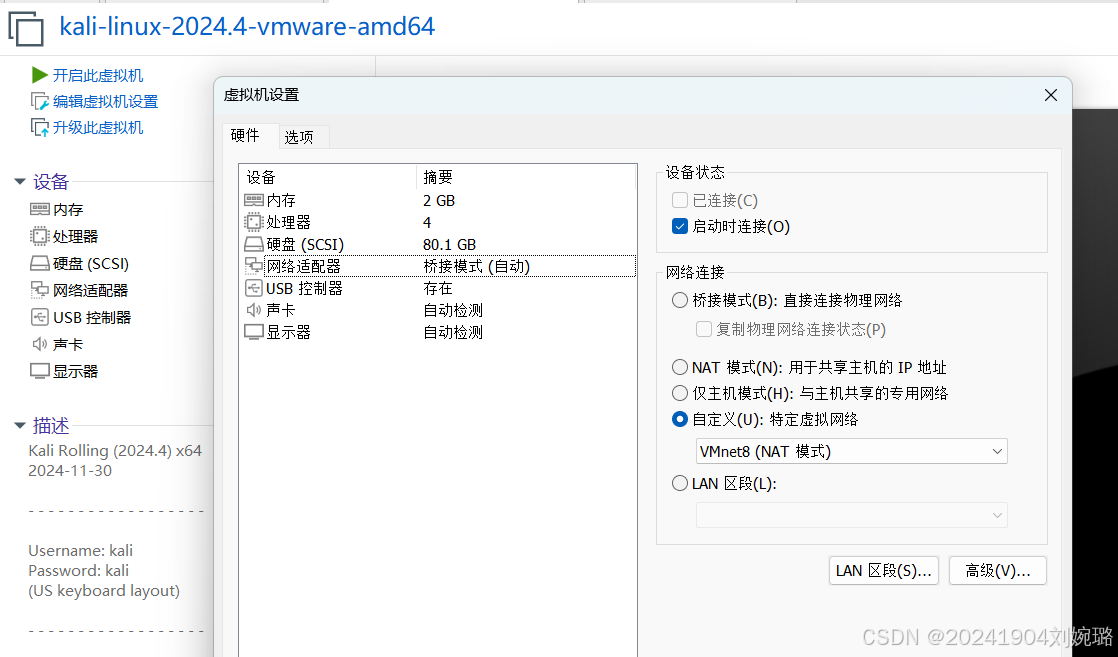1118x657 pixels.
Task: Click 内存 label in left device panel
Action: click(68, 210)
